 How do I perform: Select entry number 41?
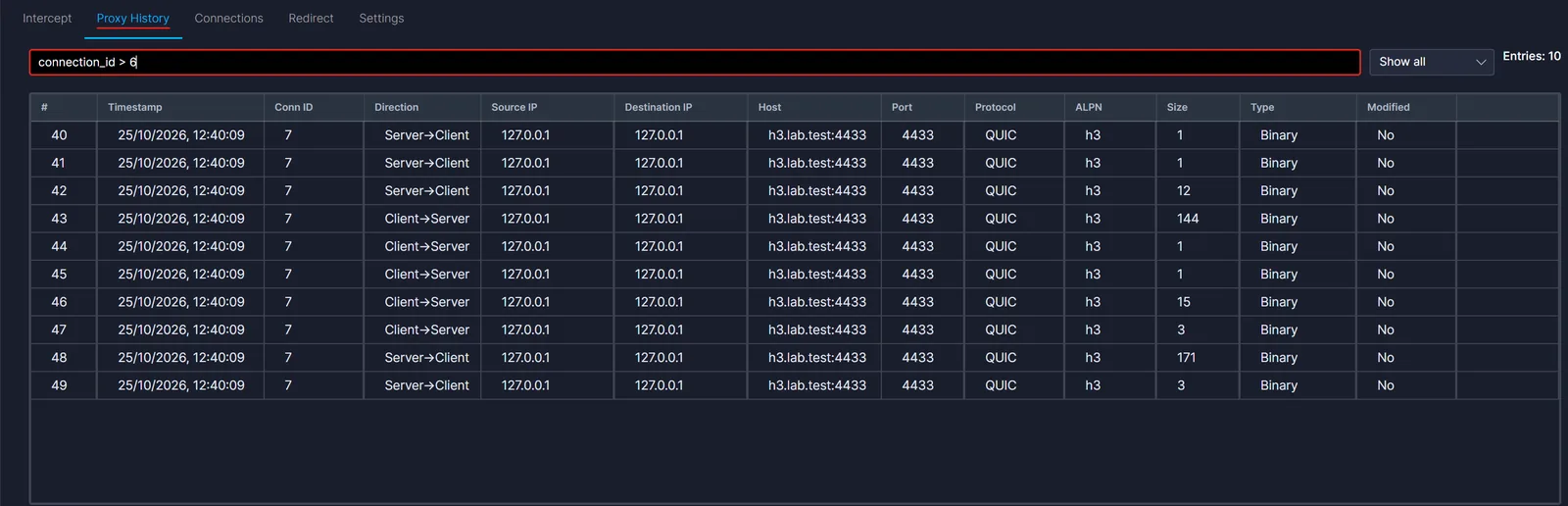tap(794, 163)
